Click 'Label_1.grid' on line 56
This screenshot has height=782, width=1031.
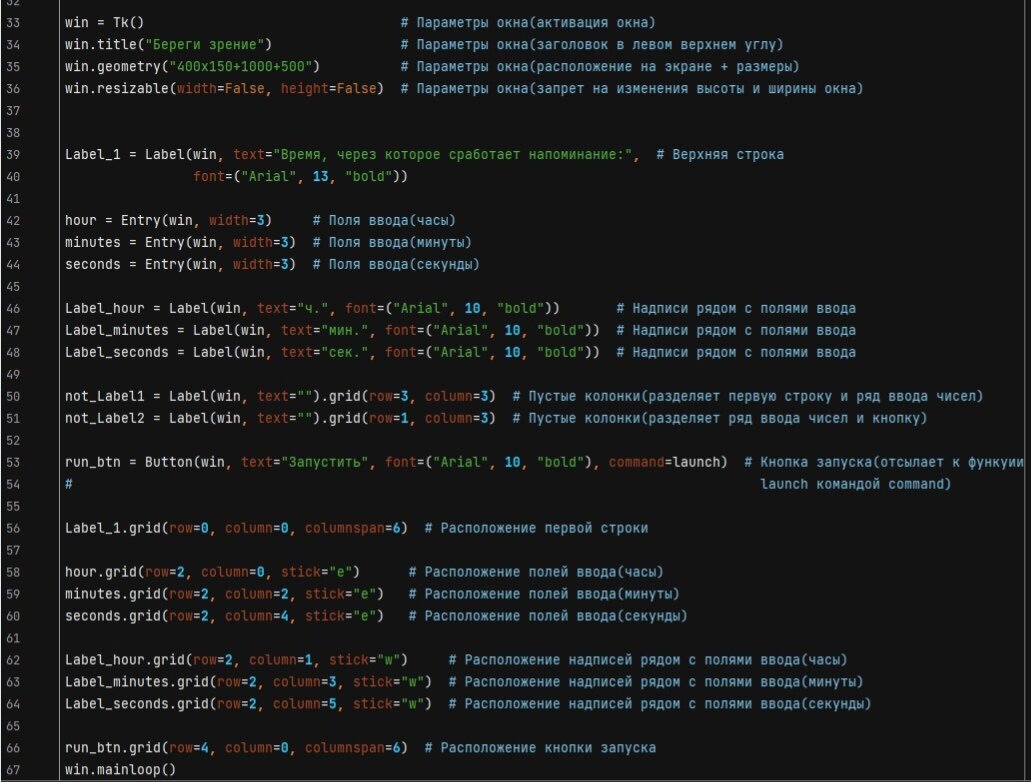tap(112, 528)
